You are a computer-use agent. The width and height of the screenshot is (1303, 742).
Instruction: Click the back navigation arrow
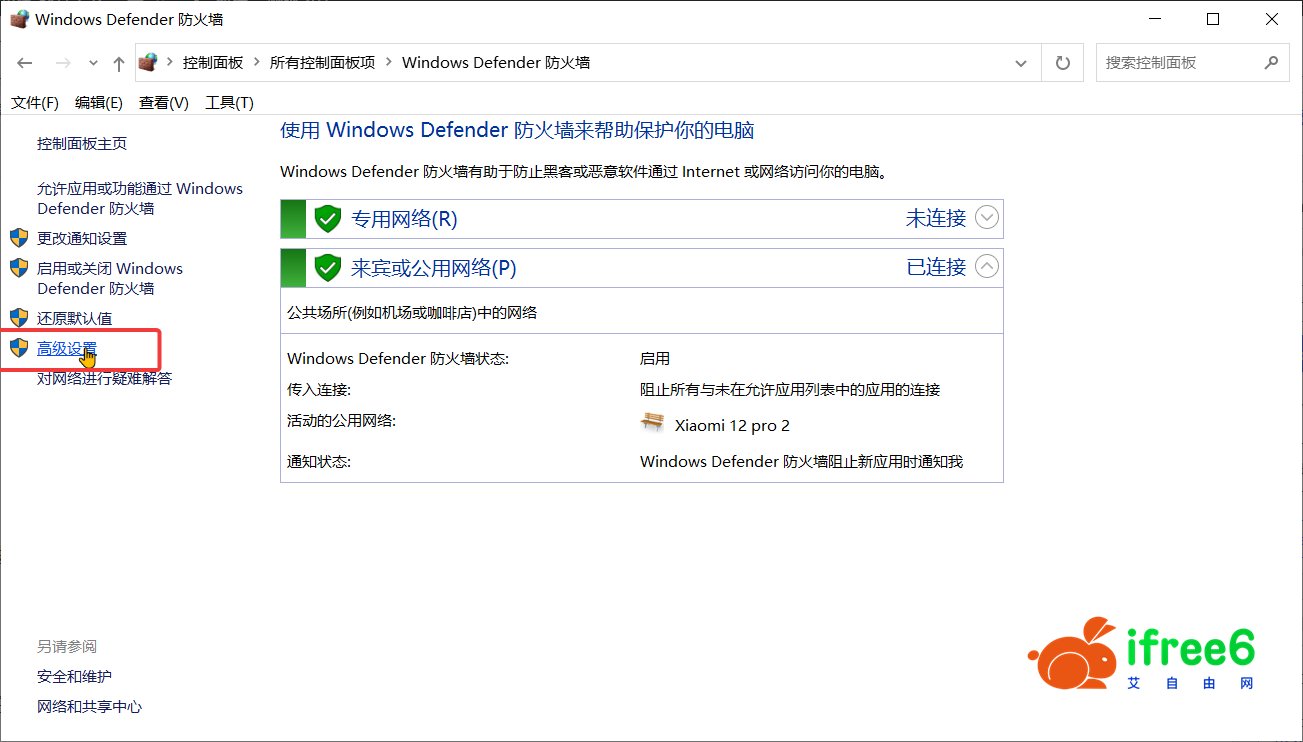pos(26,63)
